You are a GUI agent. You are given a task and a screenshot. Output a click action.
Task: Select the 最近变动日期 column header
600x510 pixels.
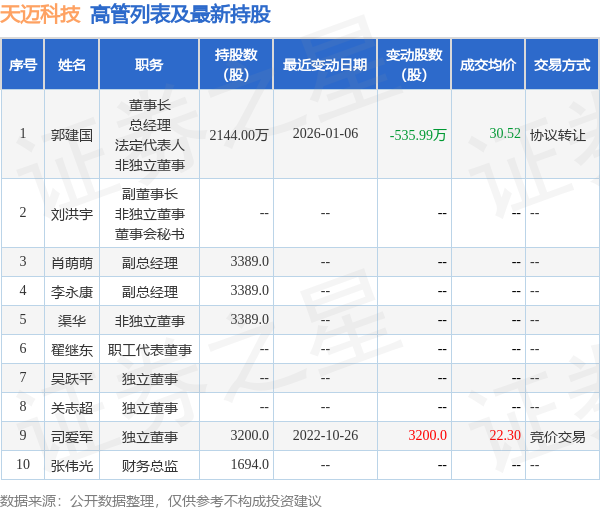(x=325, y=65)
